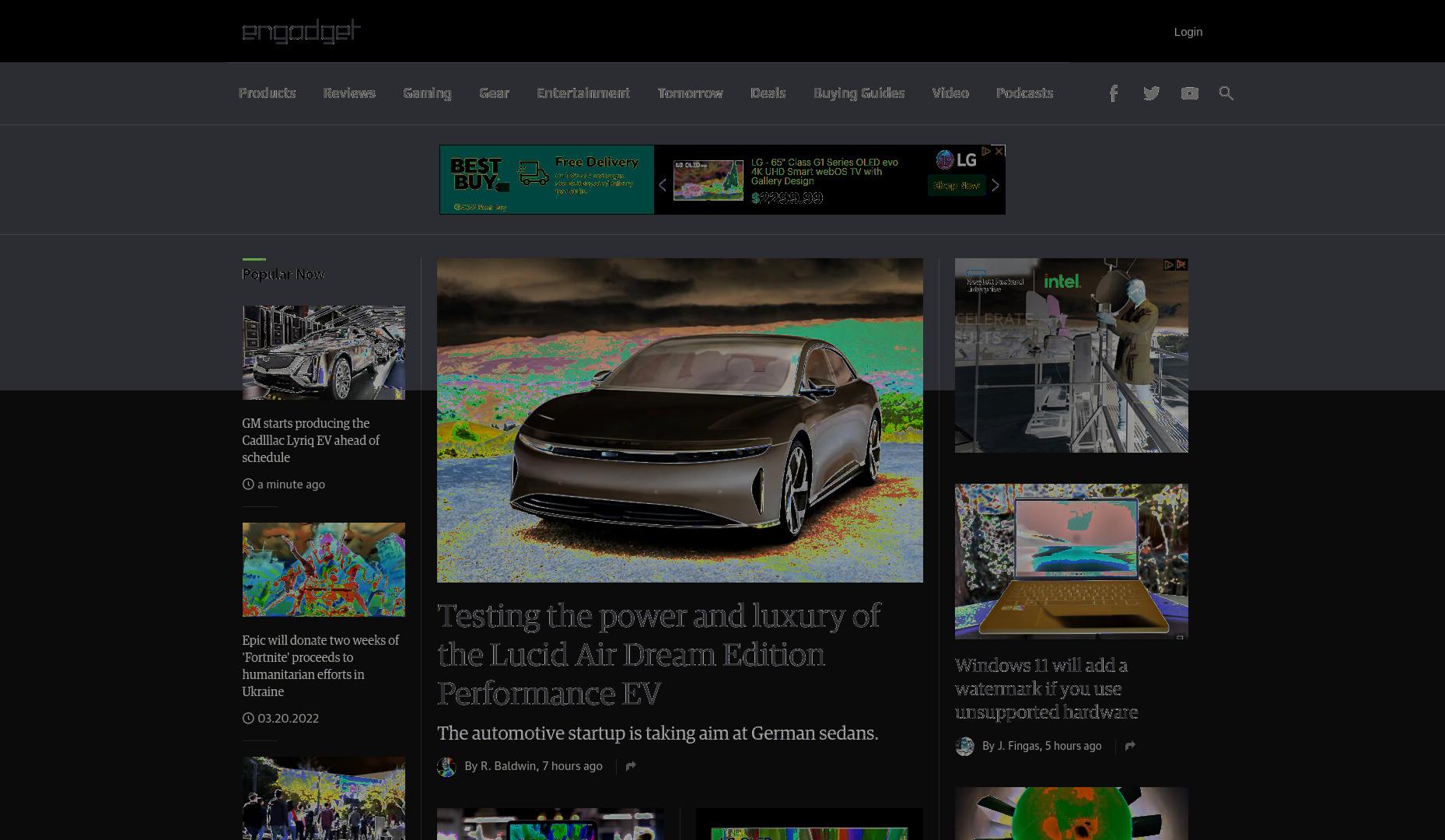The image size is (1445, 840).
Task: Go to the Gaming section
Action: 427,93
